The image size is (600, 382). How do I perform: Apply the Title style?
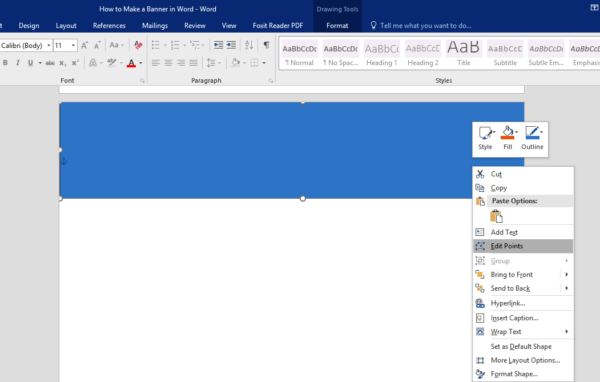pos(464,54)
